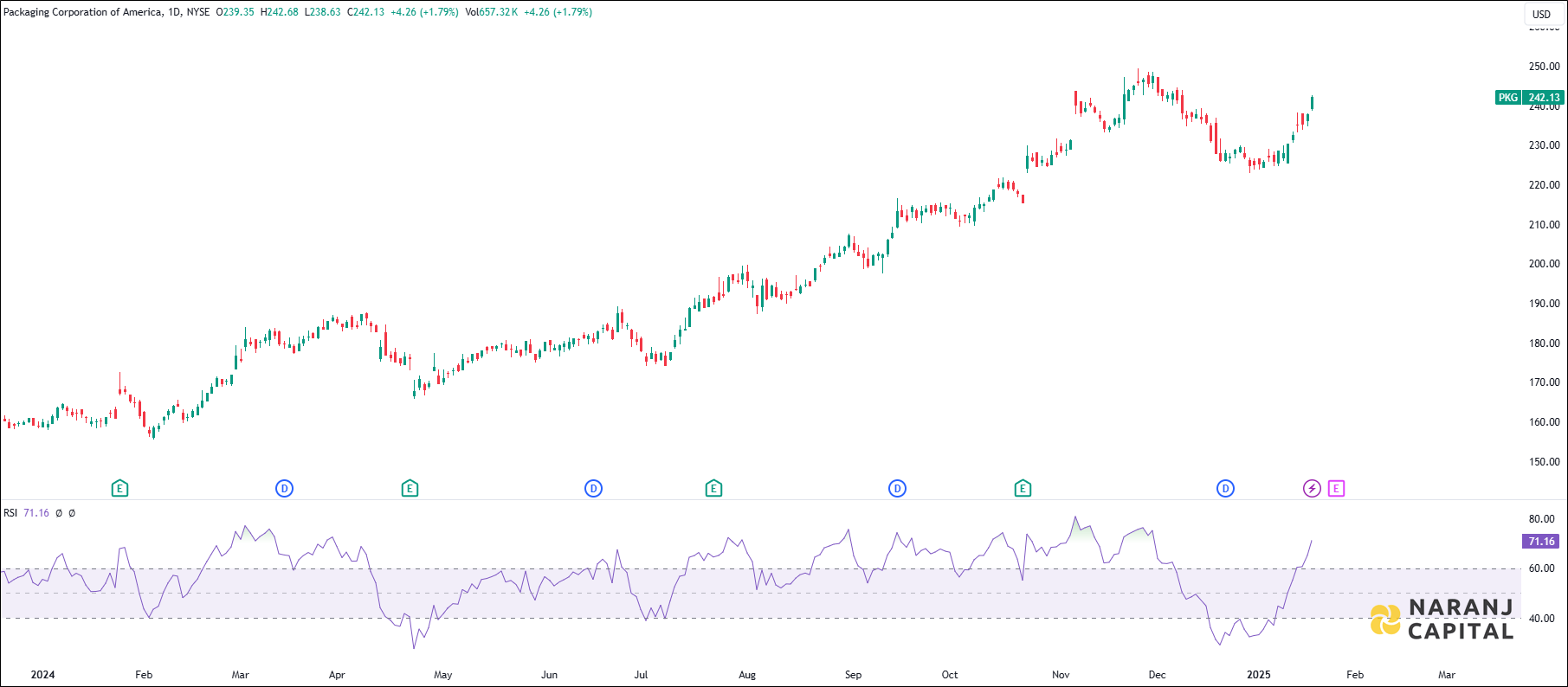Click the earnings E marker near February 2024

[119, 489]
